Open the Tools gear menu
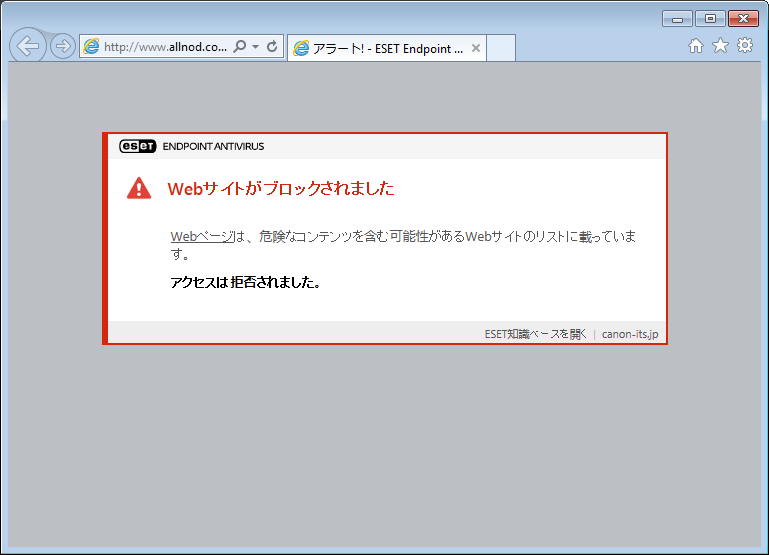The height and width of the screenshot is (555, 769). pos(744,46)
